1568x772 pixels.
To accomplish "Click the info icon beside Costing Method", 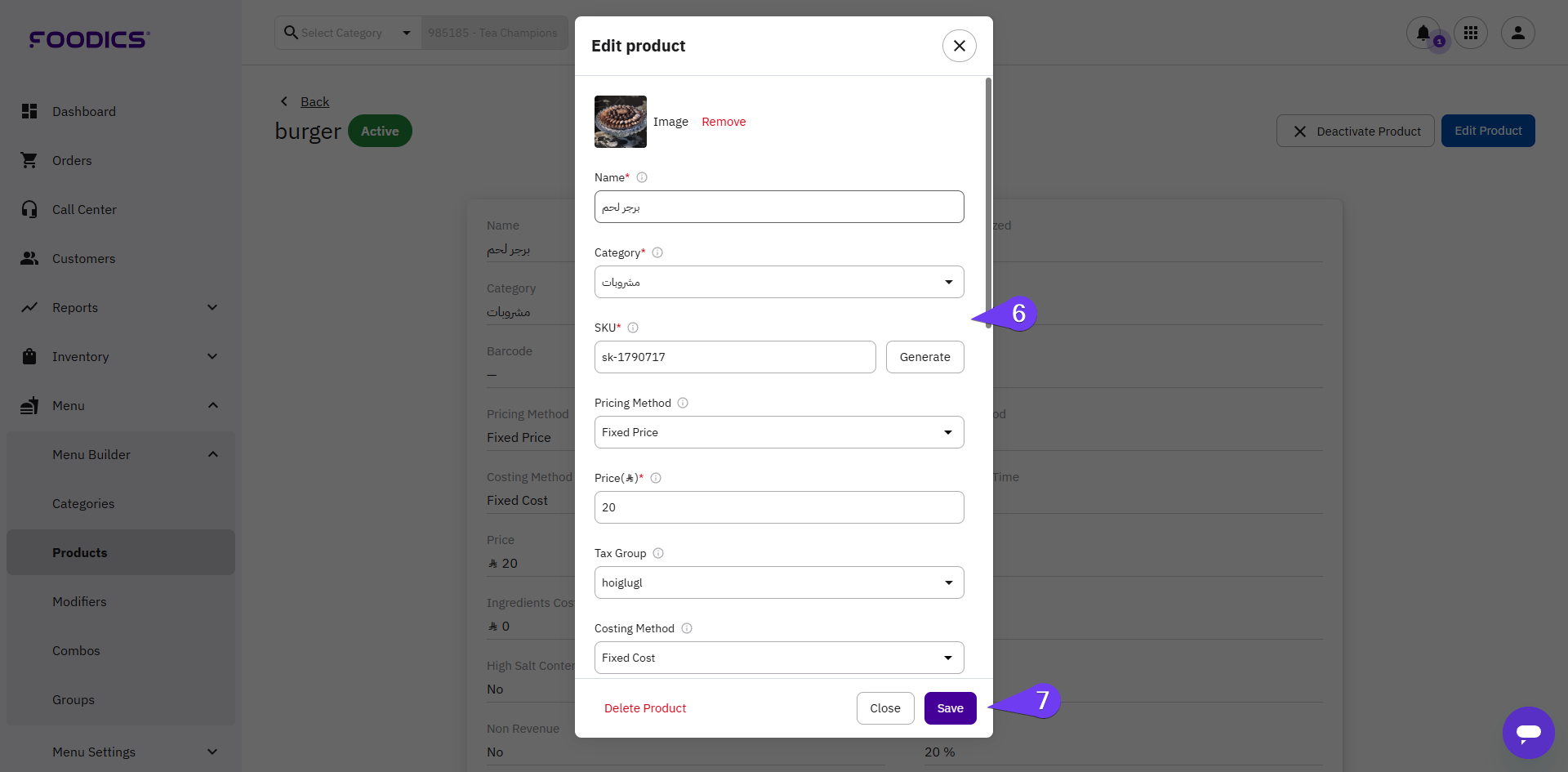I will click(687, 628).
